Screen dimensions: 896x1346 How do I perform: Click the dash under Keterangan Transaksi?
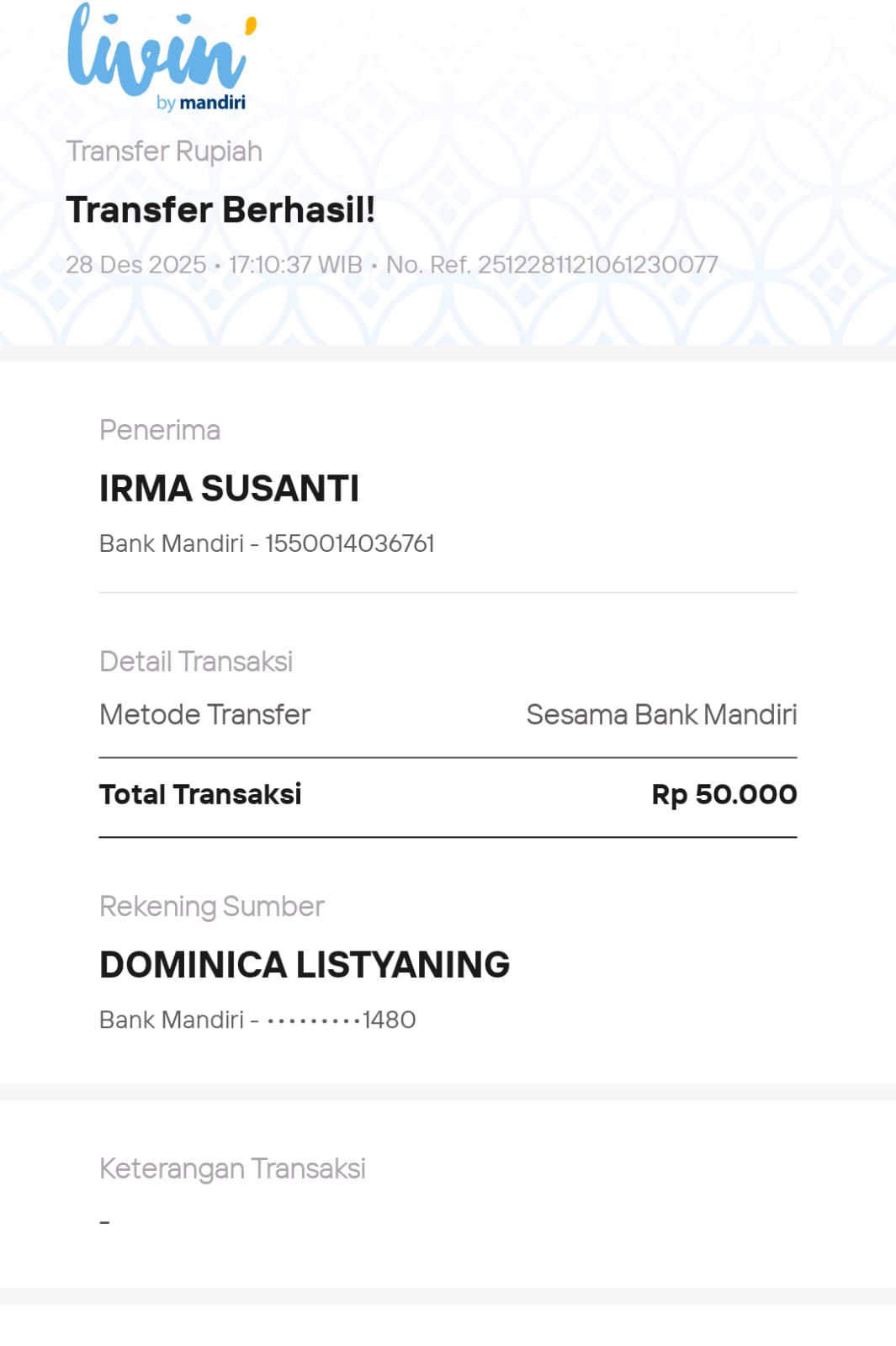105,1221
